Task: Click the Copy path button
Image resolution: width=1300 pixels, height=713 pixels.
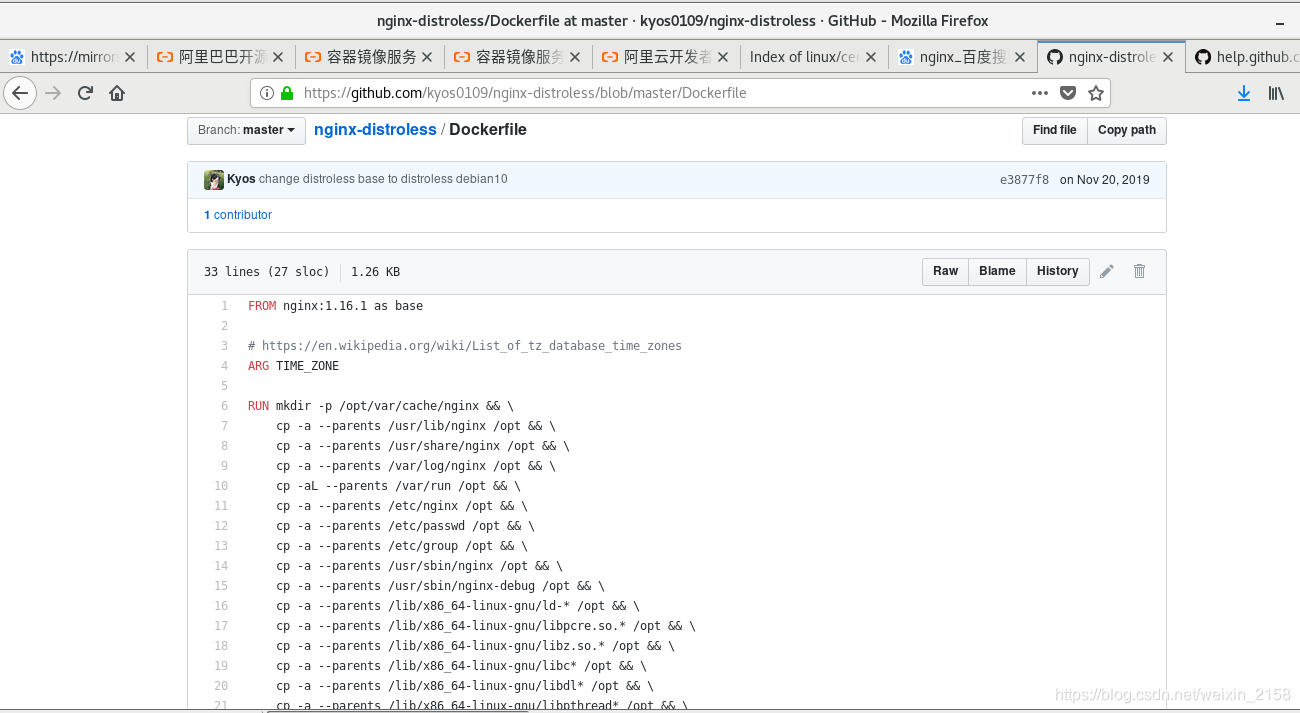Action: 1126,130
